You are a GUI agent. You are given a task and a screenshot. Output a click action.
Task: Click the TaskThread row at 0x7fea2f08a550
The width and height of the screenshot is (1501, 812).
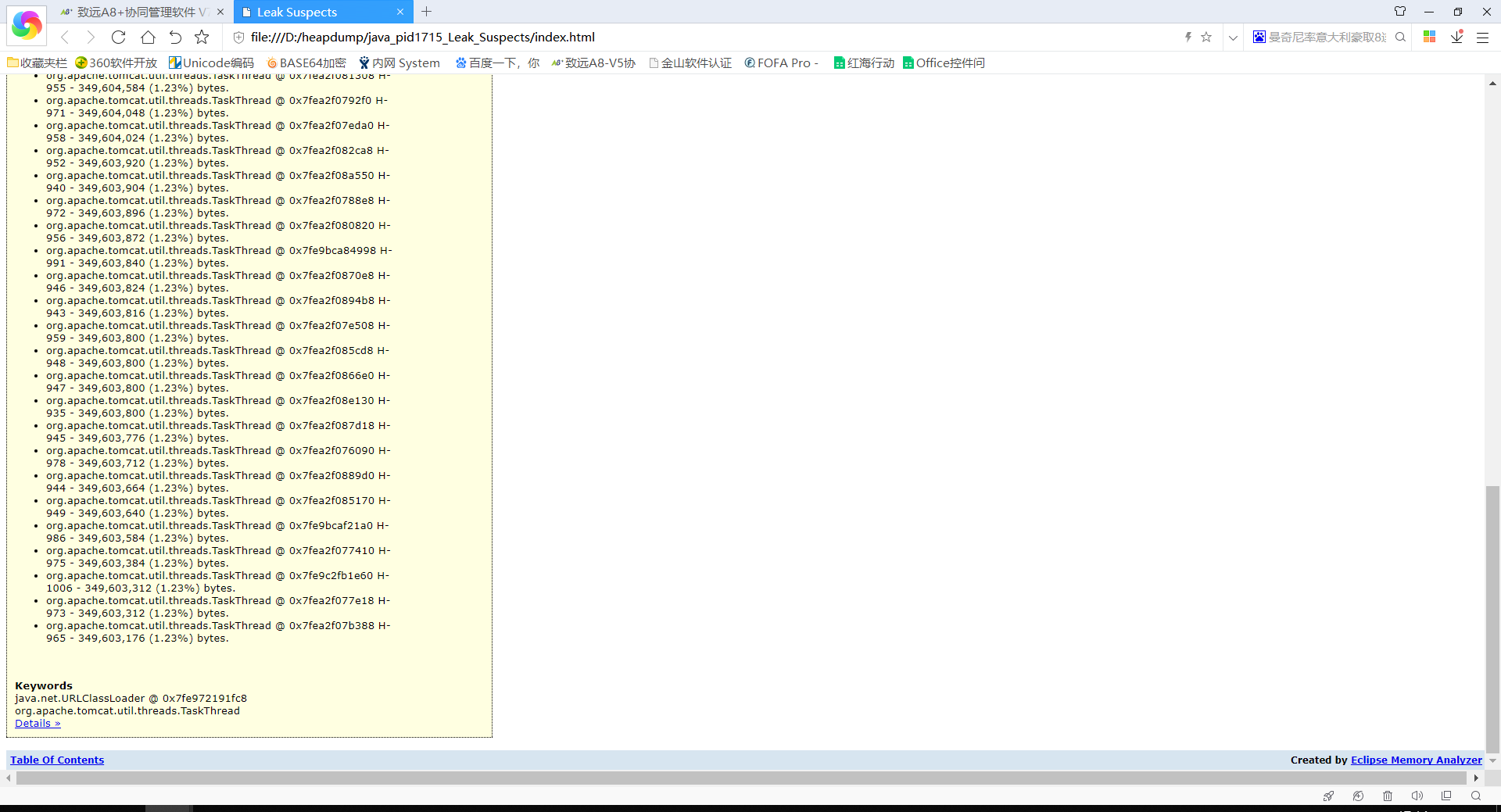218,181
